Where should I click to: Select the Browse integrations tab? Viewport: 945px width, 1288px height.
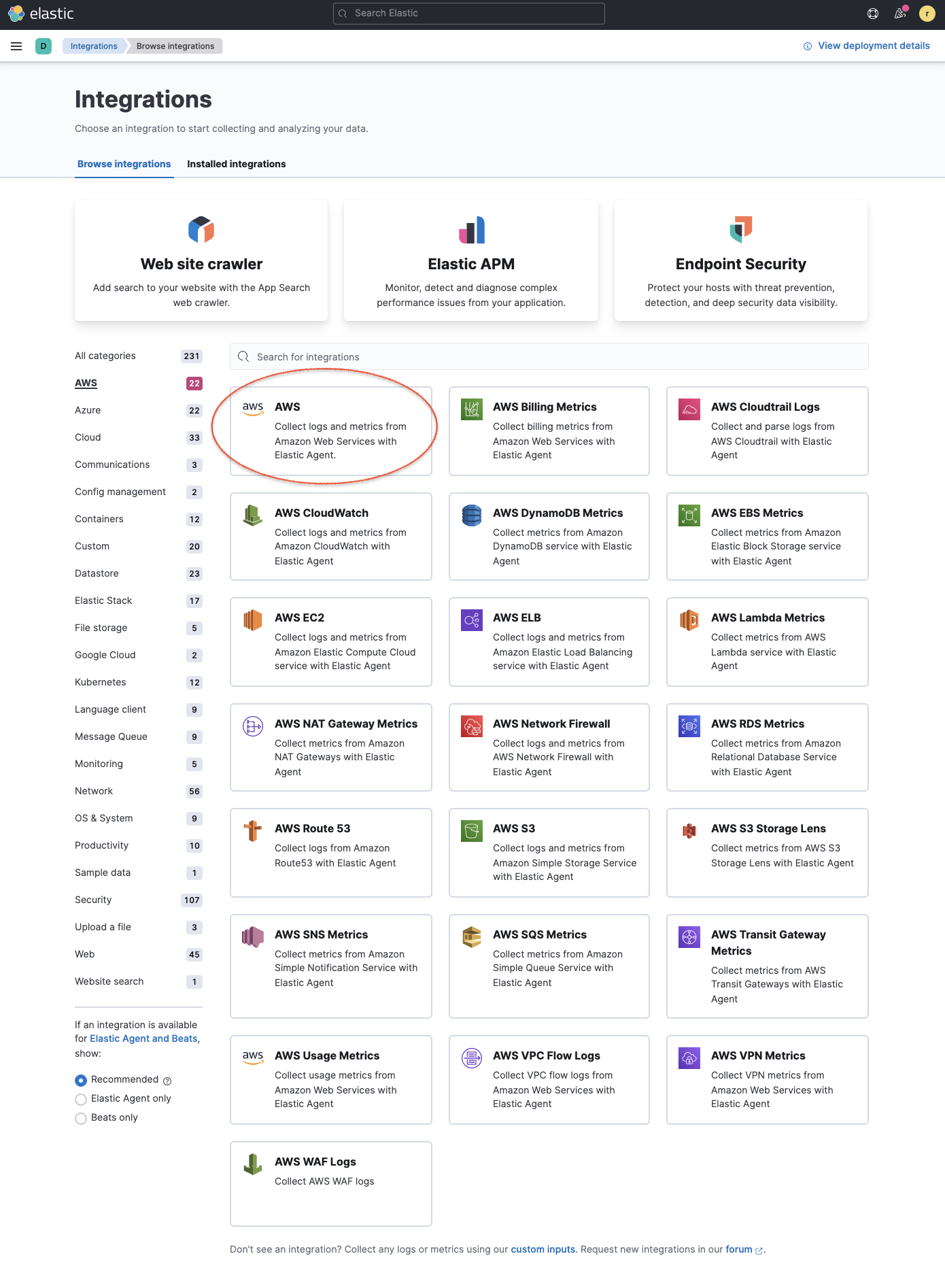point(124,164)
